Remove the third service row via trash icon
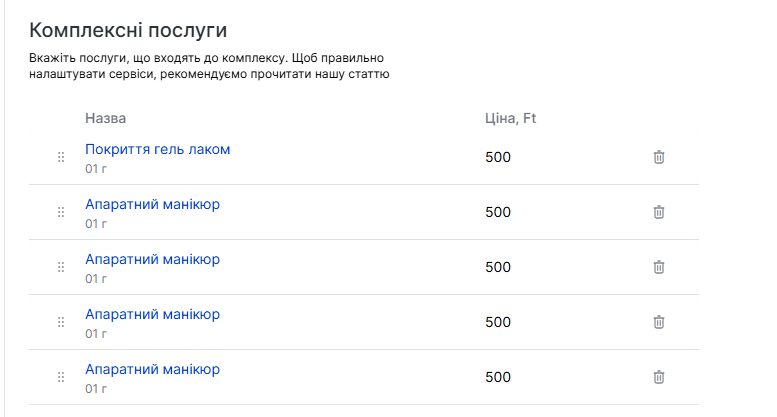 tap(659, 267)
